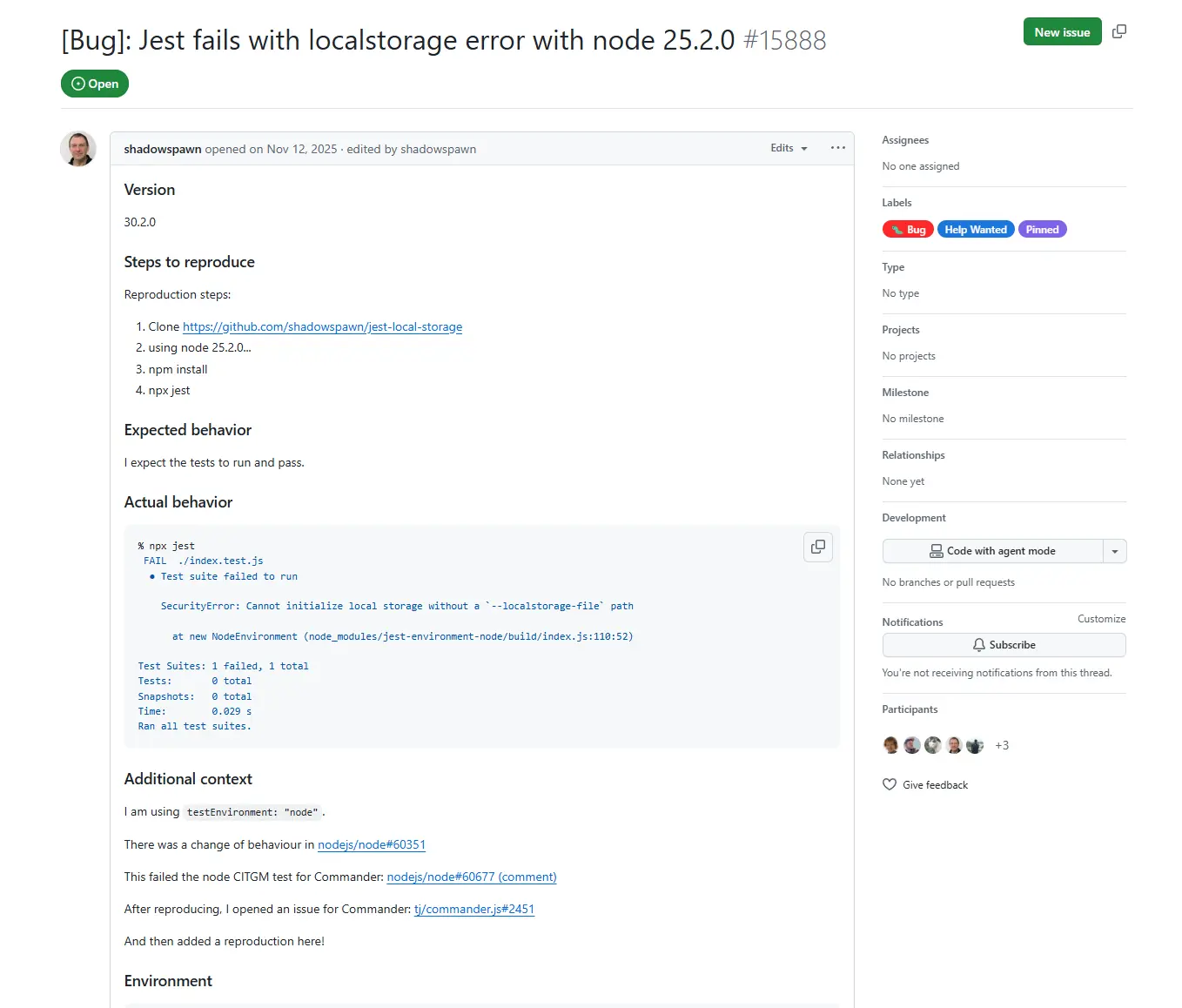Open the Edits dropdown
This screenshot has height=1008, width=1182.
(x=787, y=148)
